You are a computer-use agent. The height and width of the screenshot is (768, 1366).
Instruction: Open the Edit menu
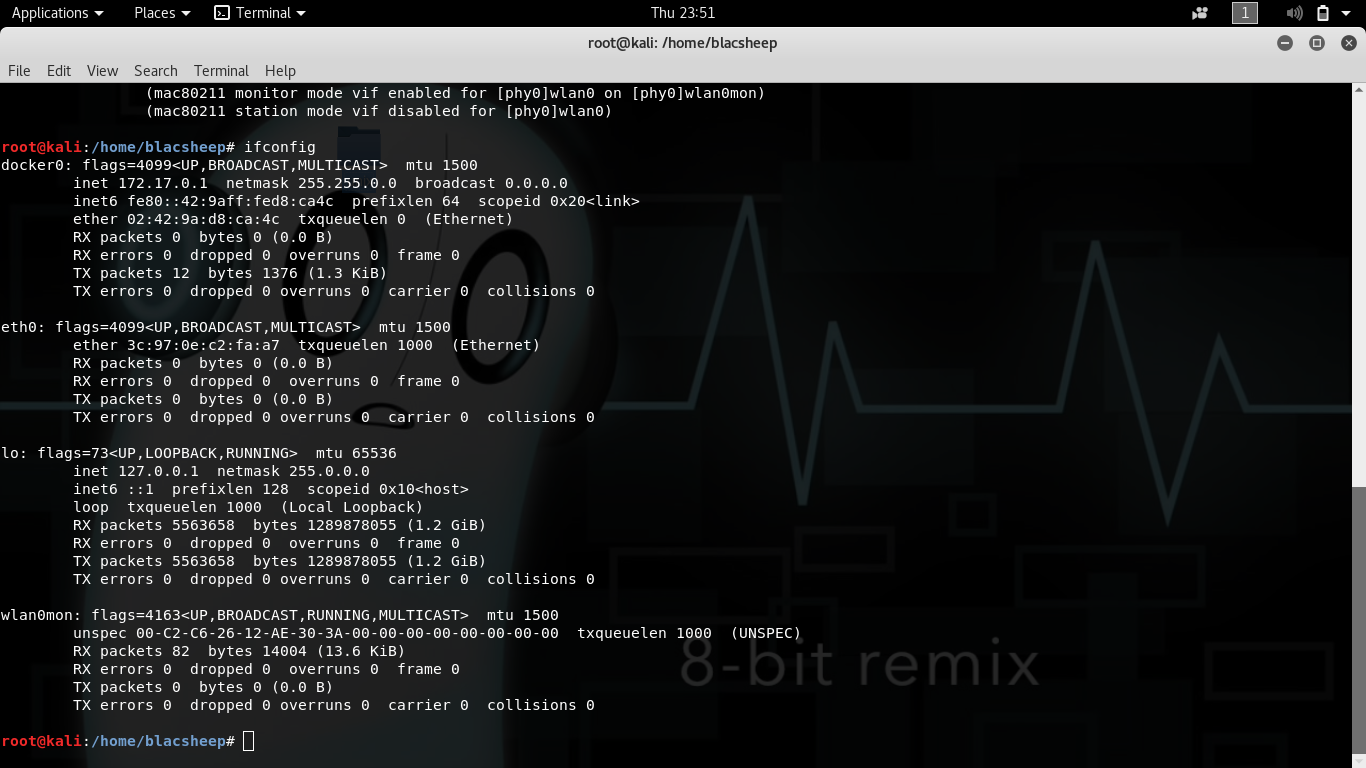(x=59, y=71)
